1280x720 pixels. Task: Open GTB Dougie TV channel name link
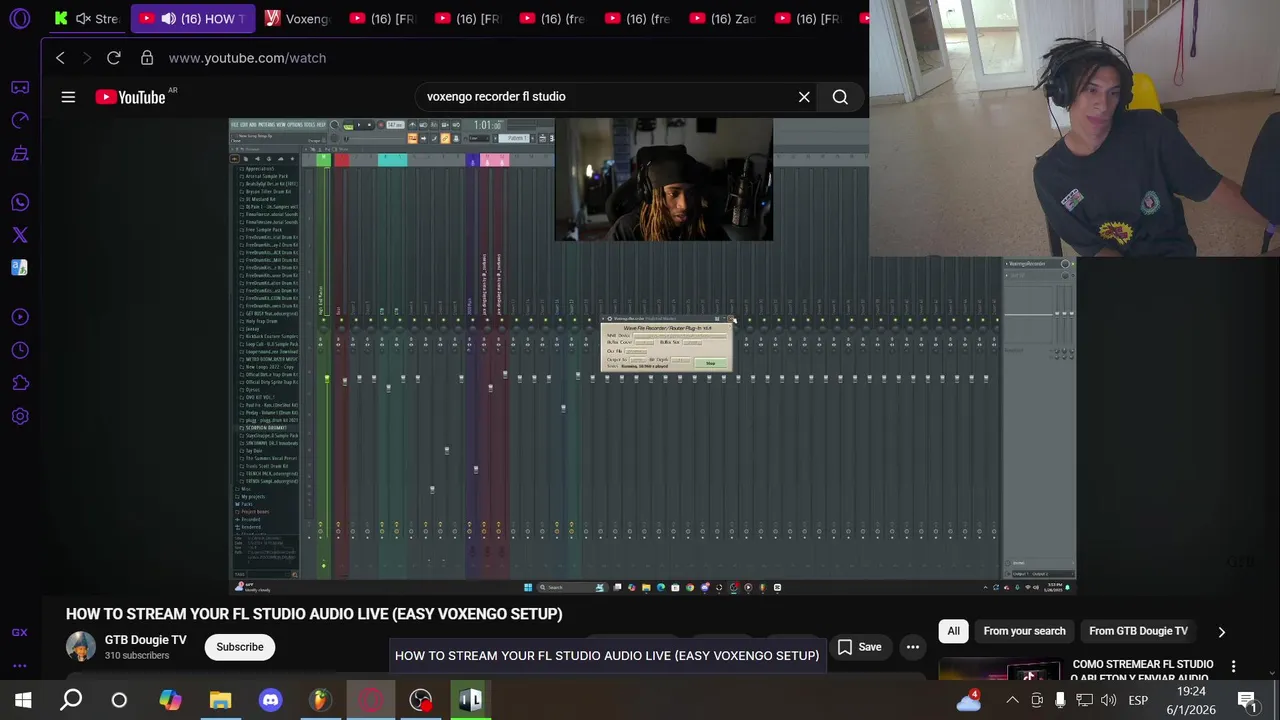146,640
